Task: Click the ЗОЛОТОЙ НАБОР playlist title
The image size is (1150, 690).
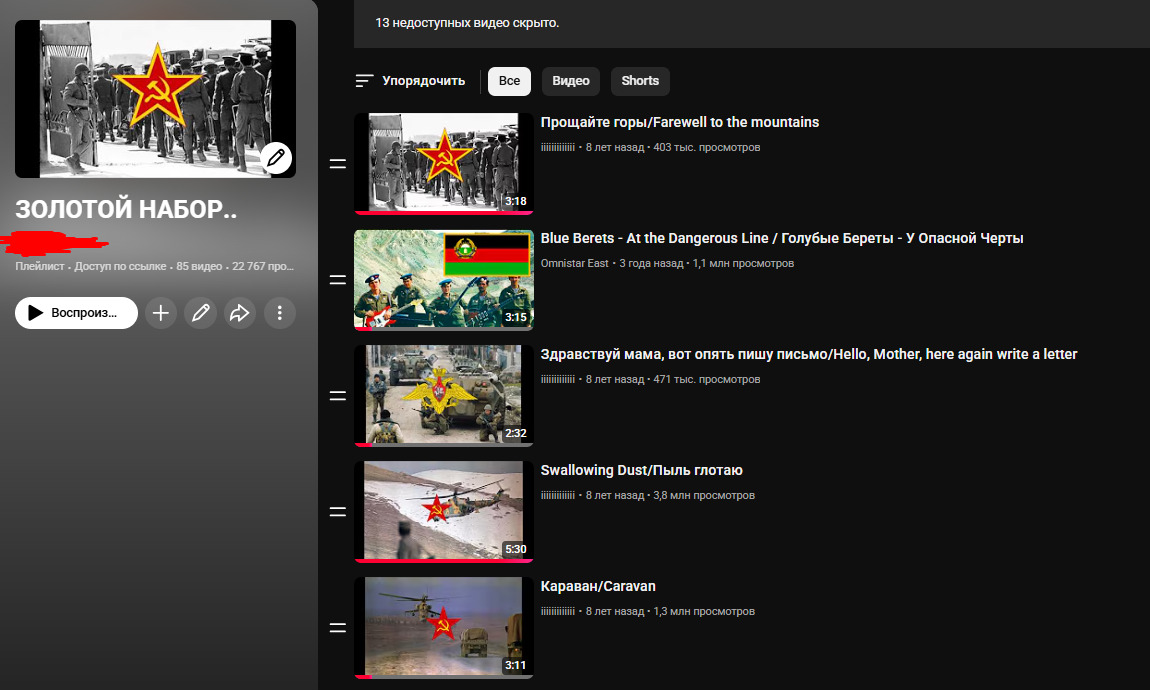Action: click(x=126, y=210)
